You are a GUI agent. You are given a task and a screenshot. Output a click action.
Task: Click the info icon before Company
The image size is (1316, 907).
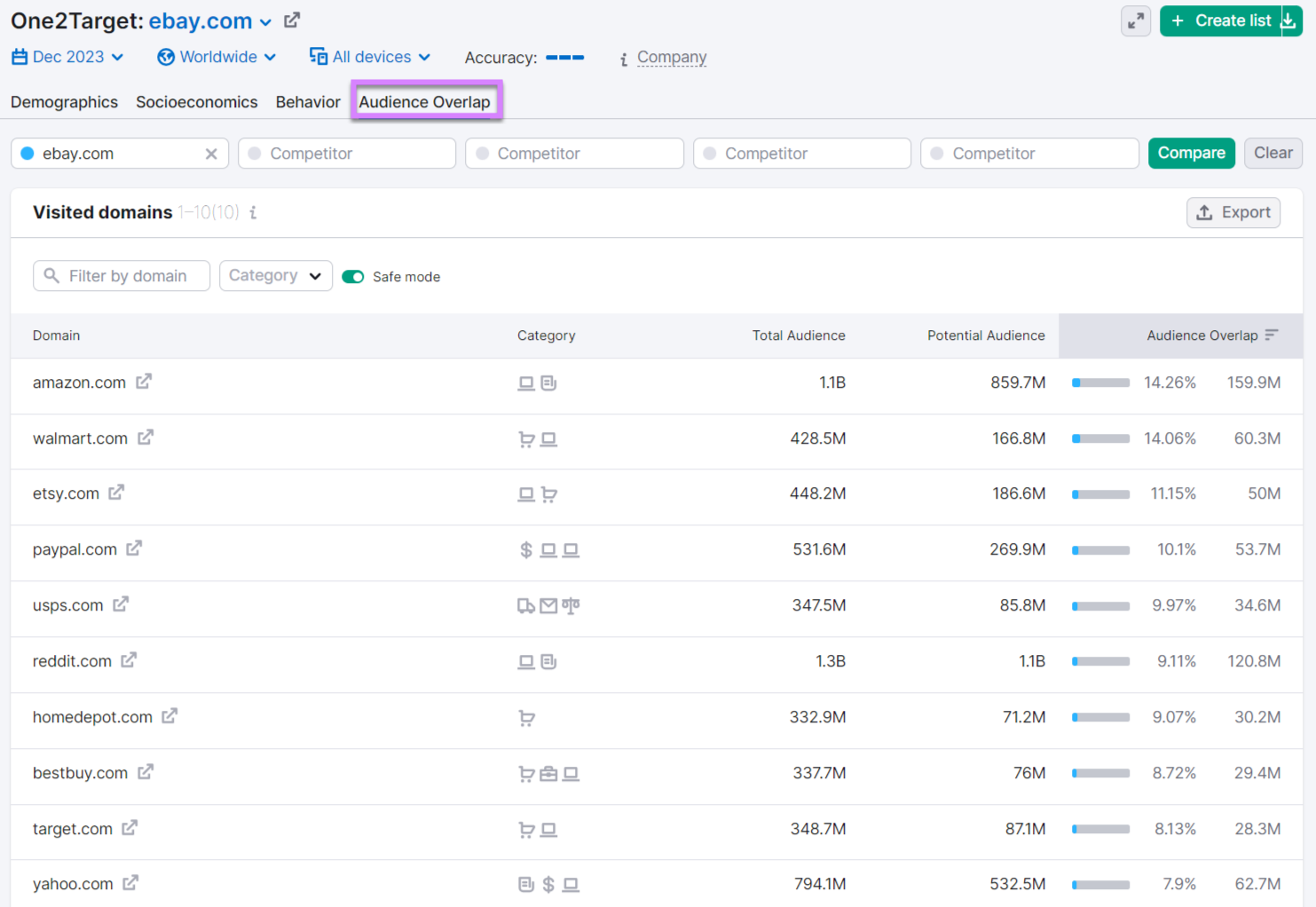click(x=624, y=57)
